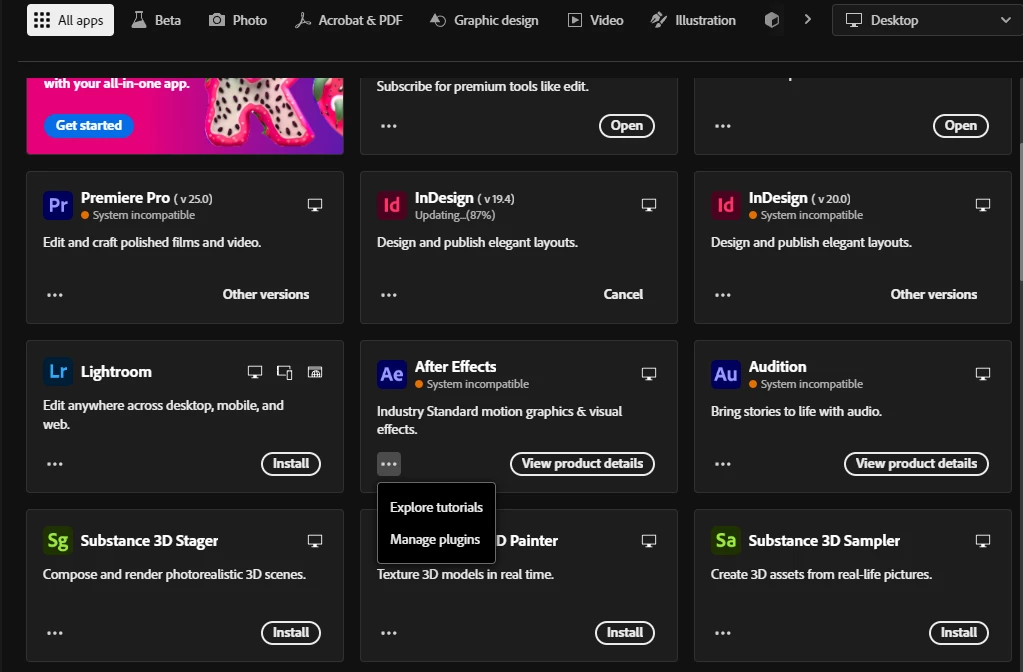Click desktop icon on InDesign v20.0 card

click(983, 205)
